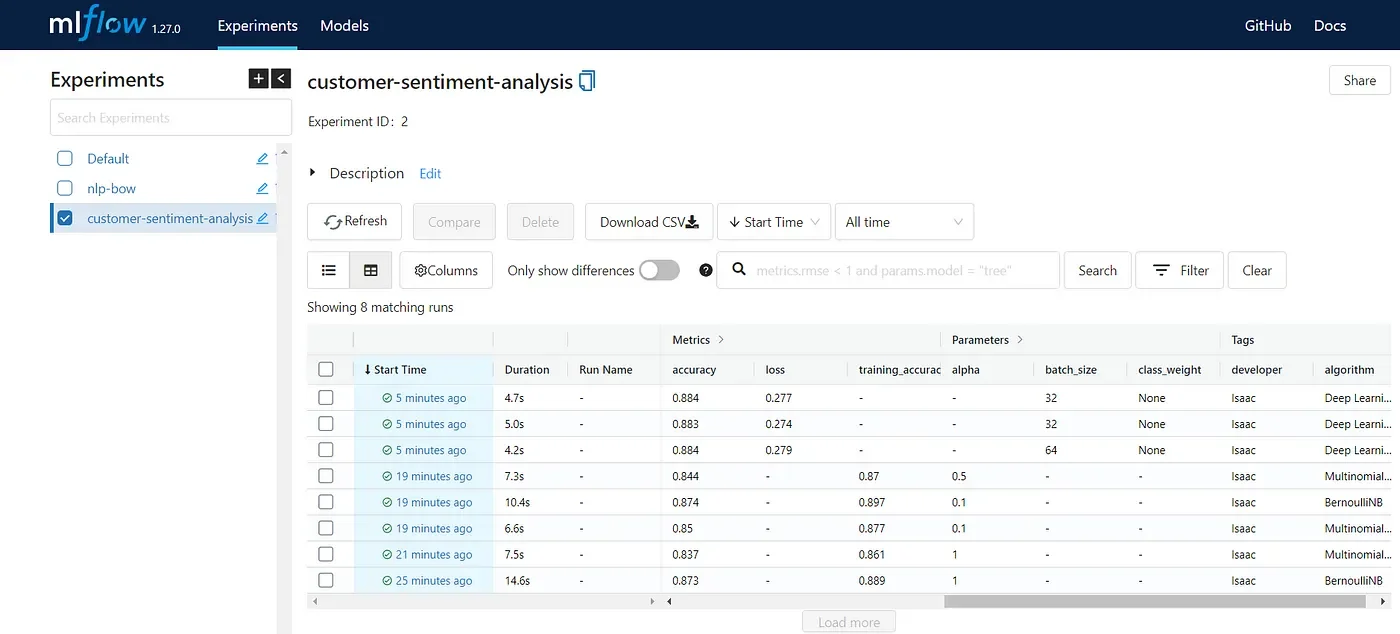Click the Download CSV button
The width and height of the screenshot is (1400, 634).
coord(649,222)
